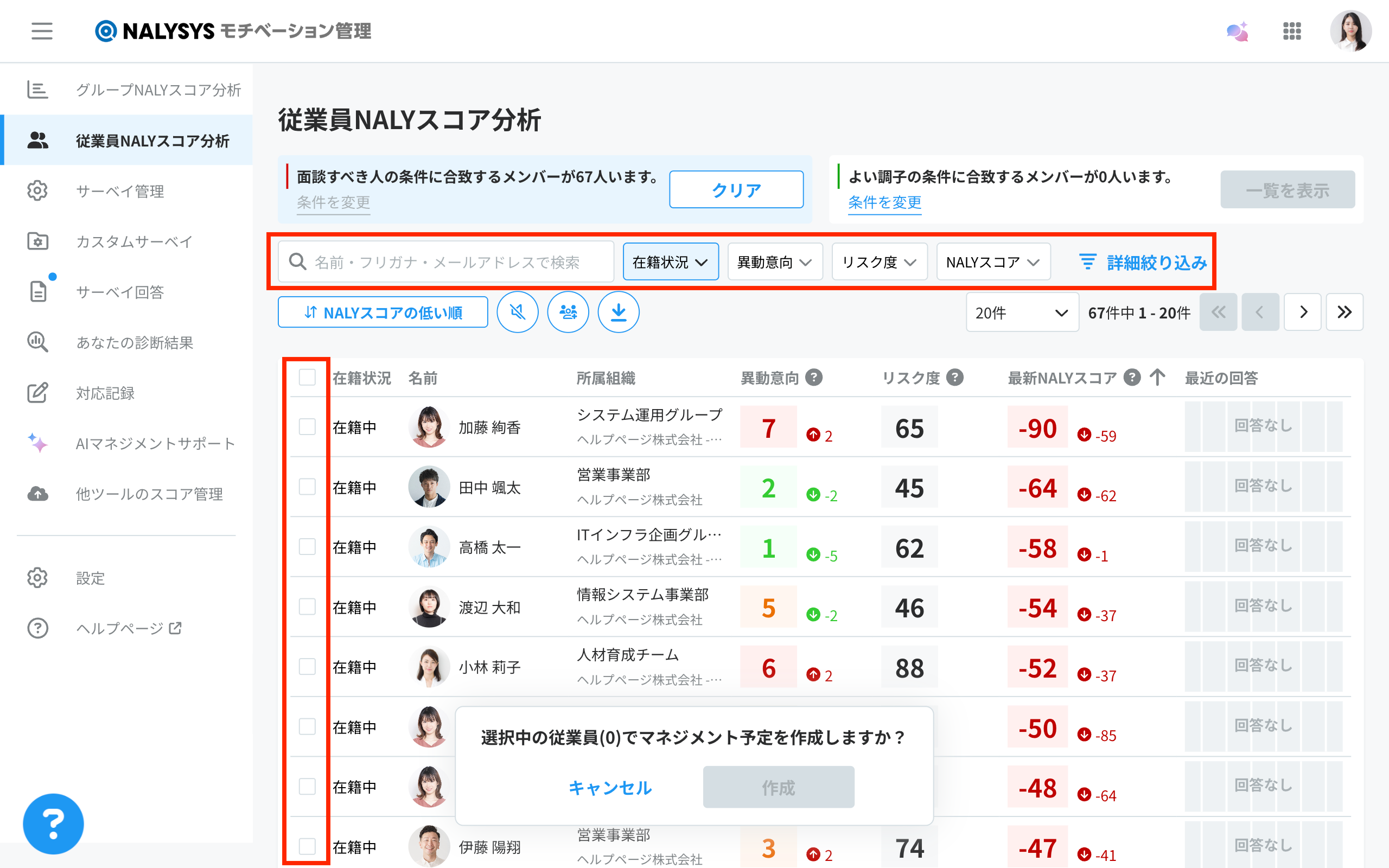Check the box for 加藤 絢香

(307, 427)
